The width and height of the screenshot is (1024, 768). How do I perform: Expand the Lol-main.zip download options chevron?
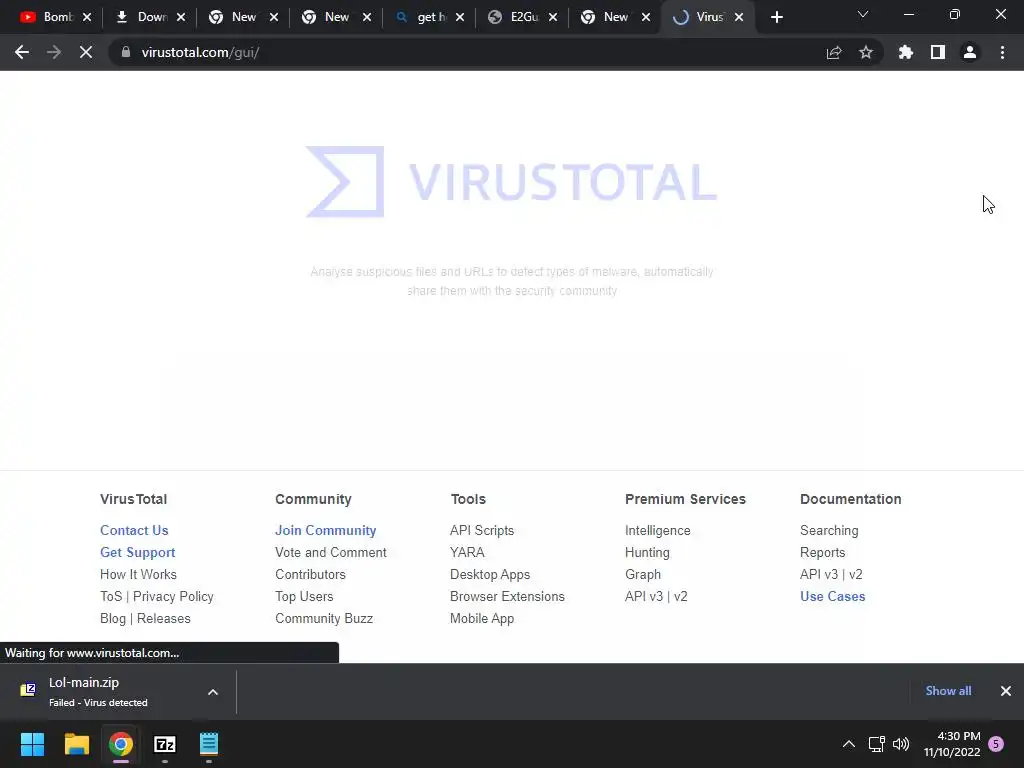tap(213, 692)
